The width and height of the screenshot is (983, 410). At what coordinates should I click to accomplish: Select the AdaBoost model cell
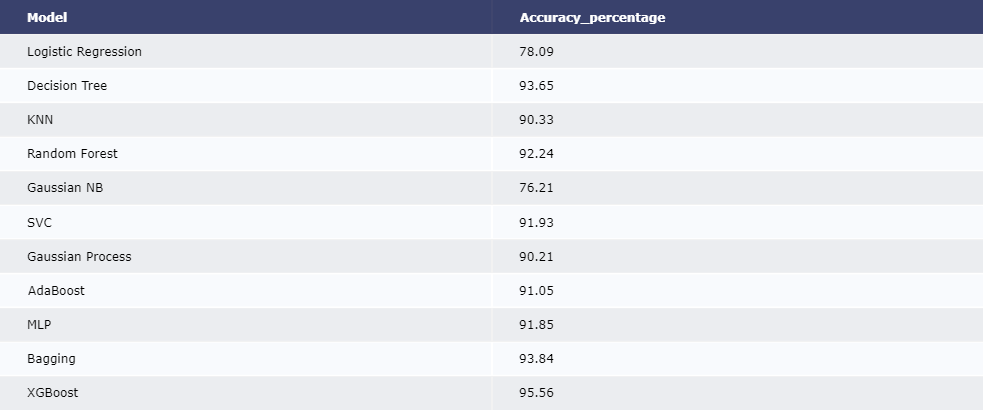click(56, 291)
